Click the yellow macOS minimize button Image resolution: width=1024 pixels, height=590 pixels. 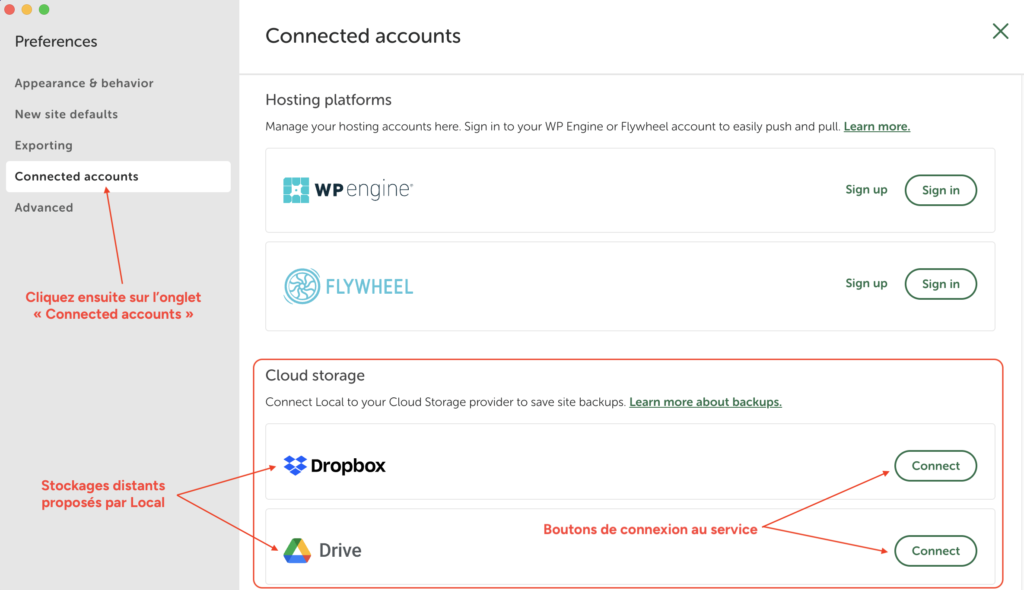(27, 9)
